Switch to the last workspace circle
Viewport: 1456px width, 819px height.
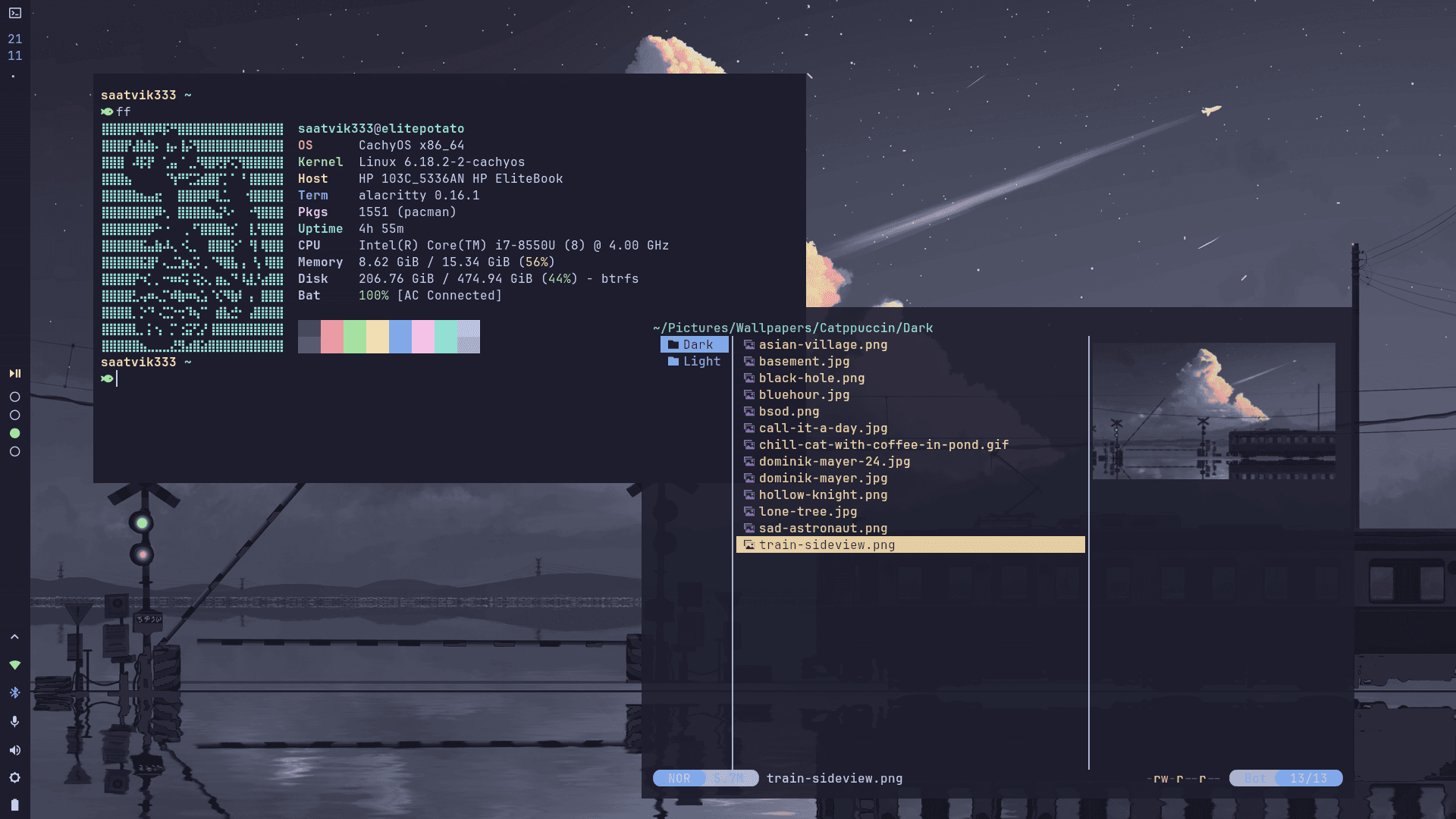[x=14, y=450]
